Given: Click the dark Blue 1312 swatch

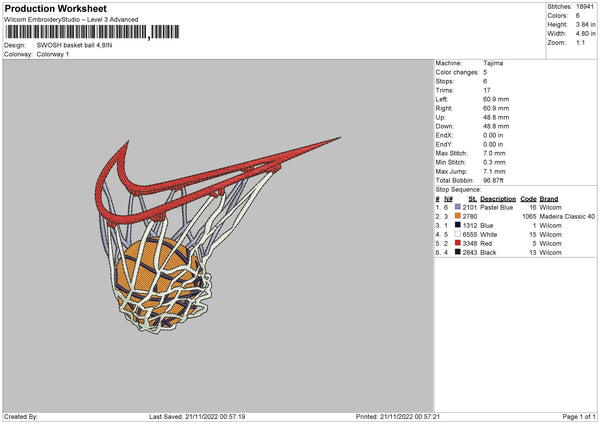Looking at the screenshot, I should pos(458,225).
